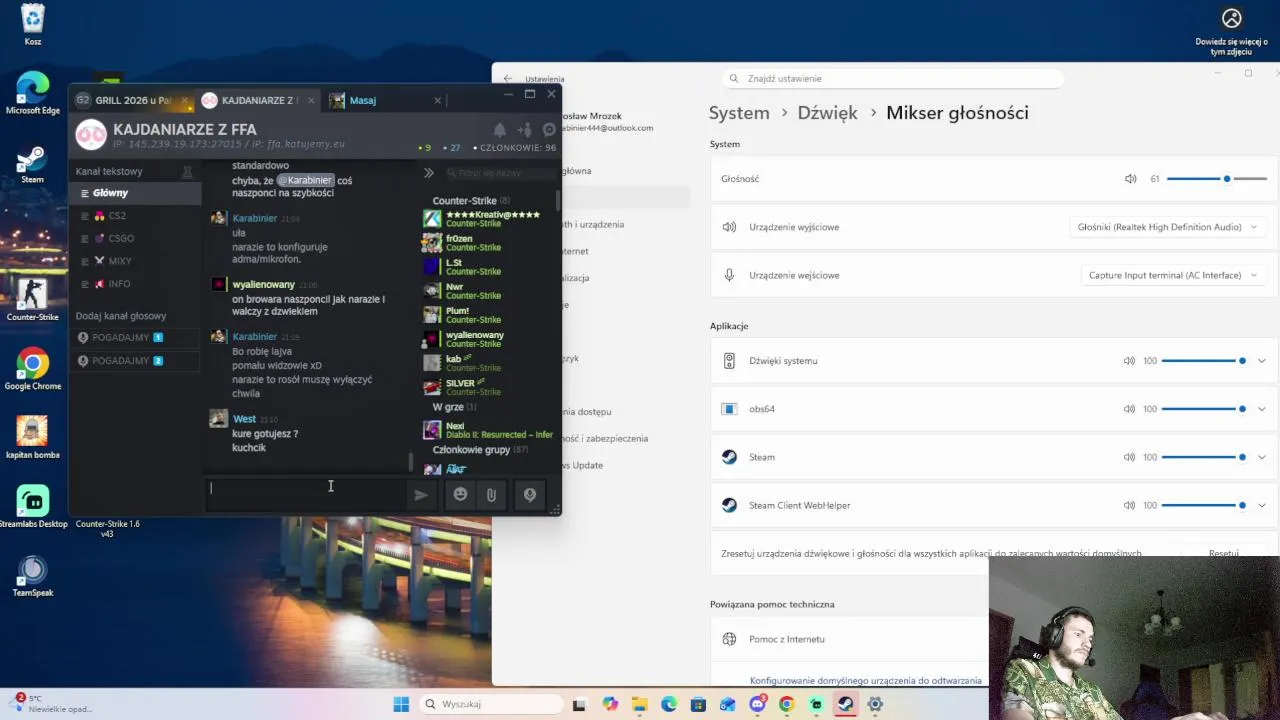Open notification bell in Steam group chat
This screenshot has width=1280, height=720.
point(499,130)
